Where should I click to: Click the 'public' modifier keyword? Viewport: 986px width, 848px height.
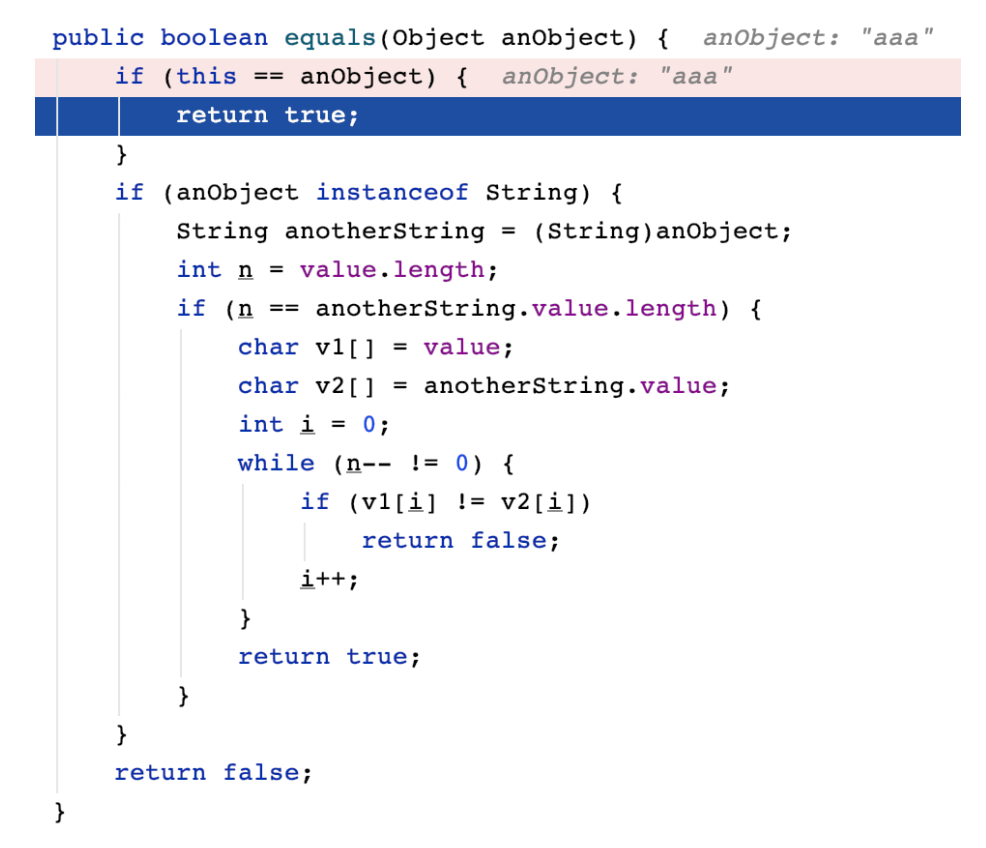[x=98, y=38]
